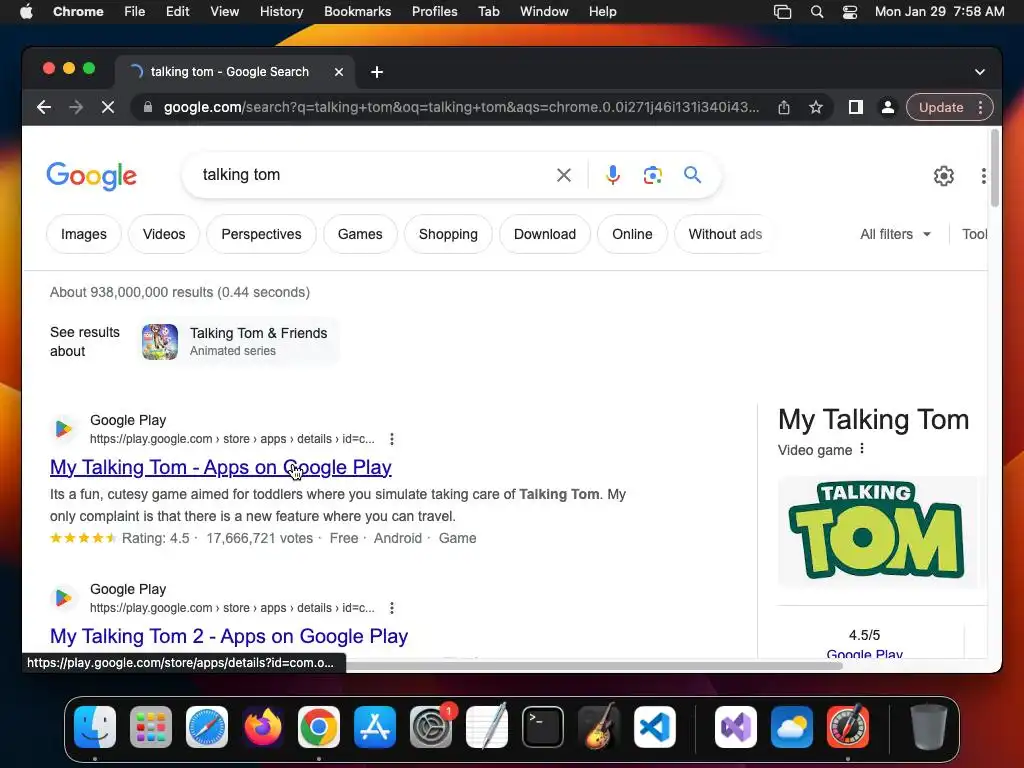Submit search with magnifier icon
The width and height of the screenshot is (1024, 768).
(x=692, y=175)
